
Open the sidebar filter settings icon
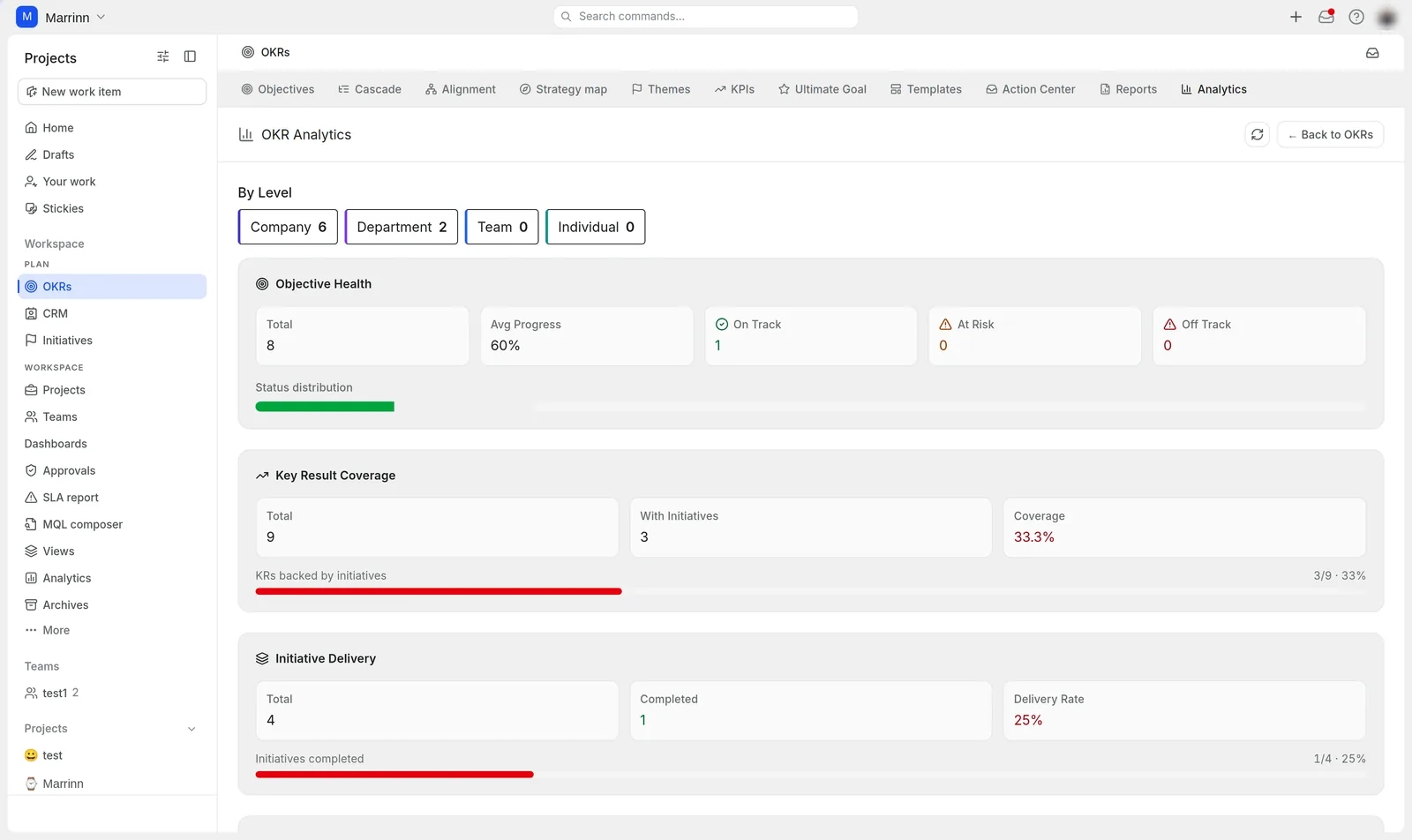pyautogui.click(x=163, y=56)
